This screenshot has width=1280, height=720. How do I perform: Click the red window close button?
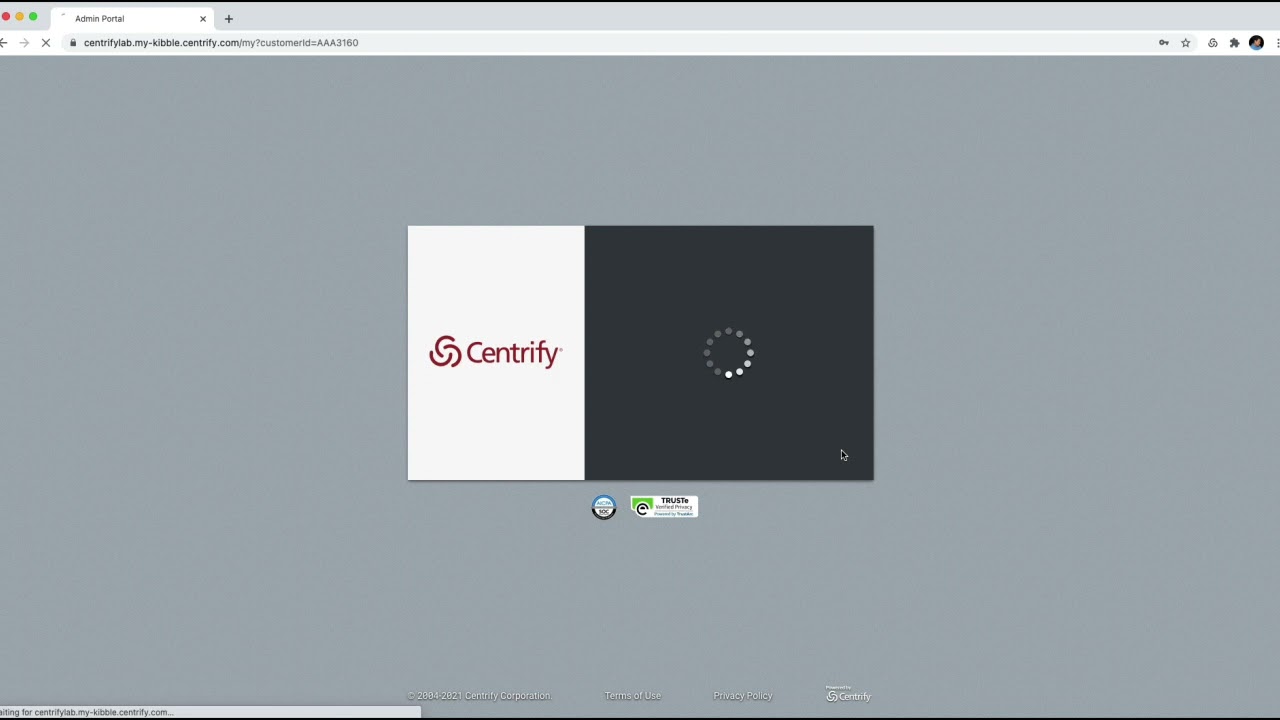[6, 17]
